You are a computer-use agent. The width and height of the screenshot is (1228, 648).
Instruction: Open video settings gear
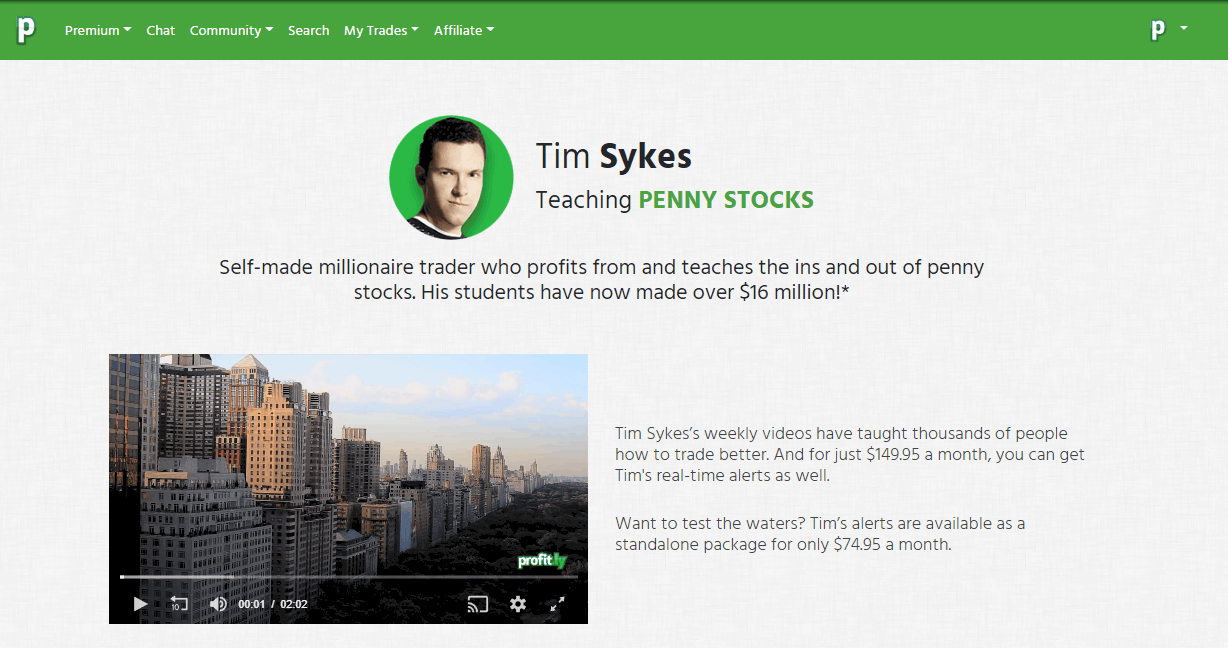(518, 604)
